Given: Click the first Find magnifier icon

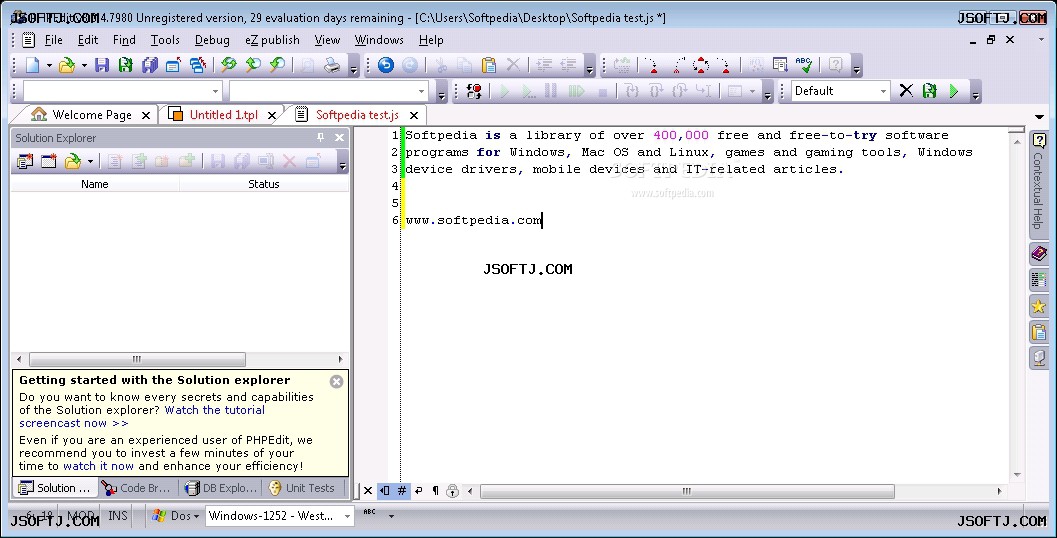Looking at the screenshot, I should [229, 65].
